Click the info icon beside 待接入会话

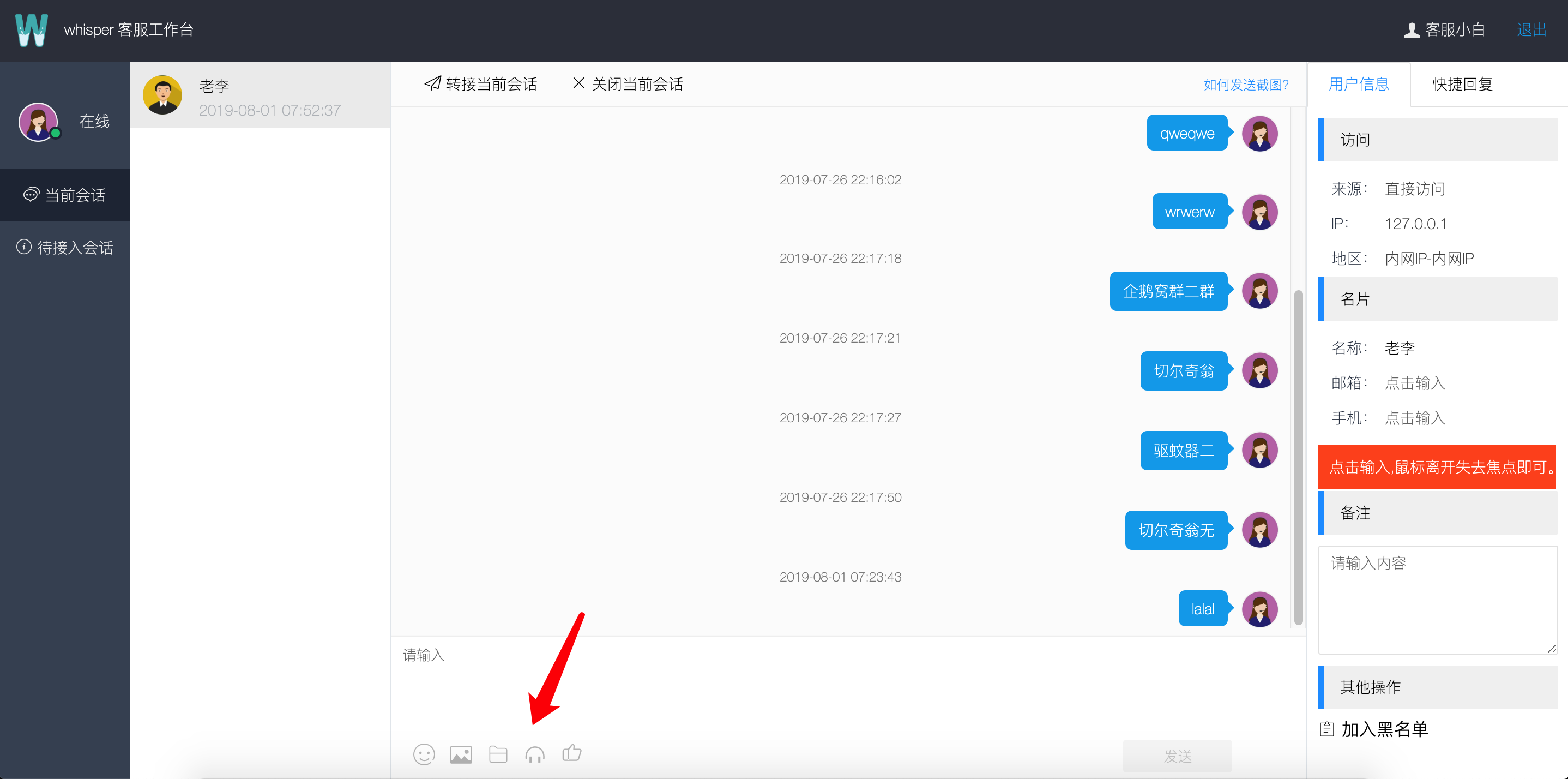(x=24, y=247)
